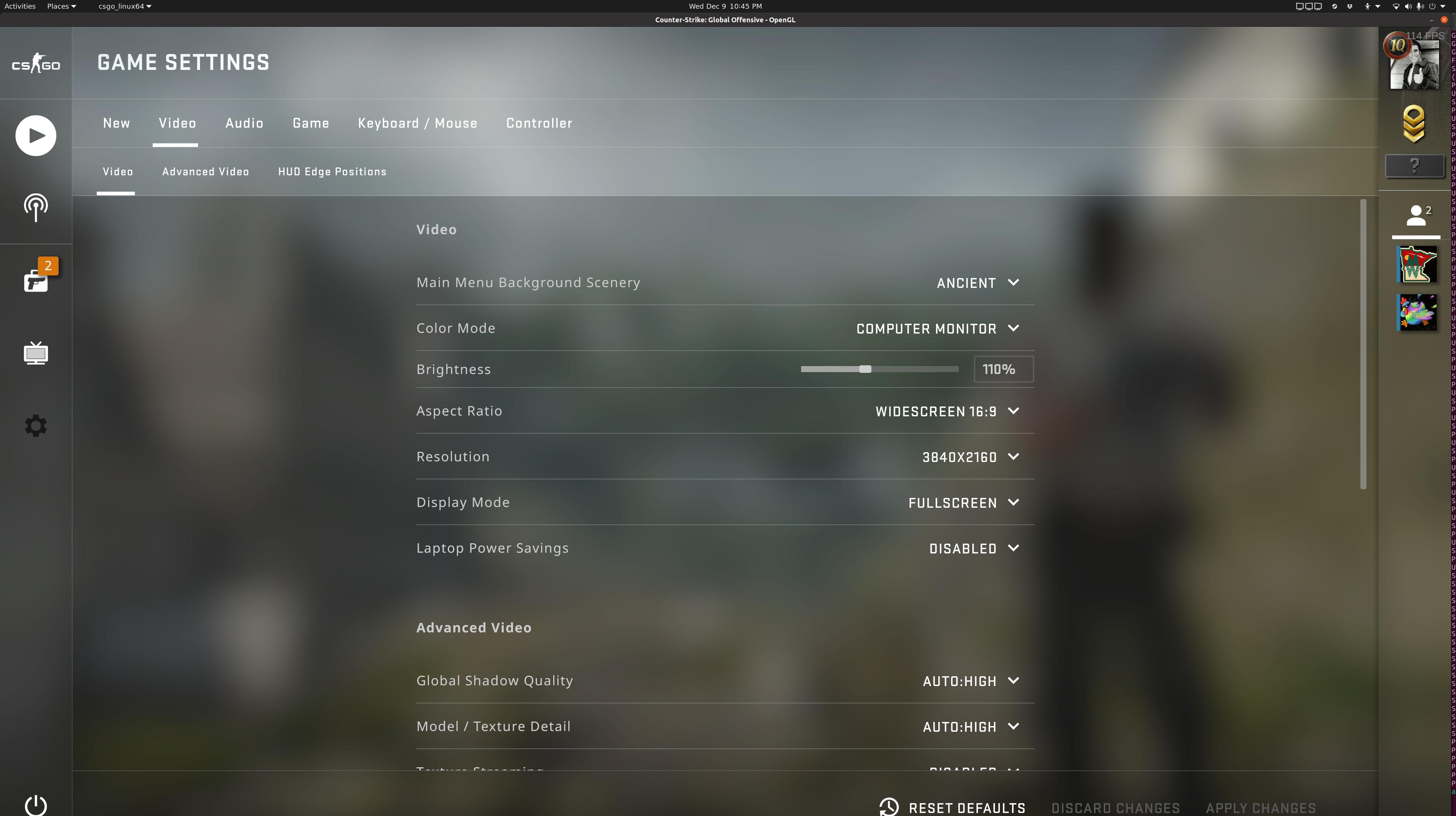Click the settings gear icon

click(x=36, y=425)
